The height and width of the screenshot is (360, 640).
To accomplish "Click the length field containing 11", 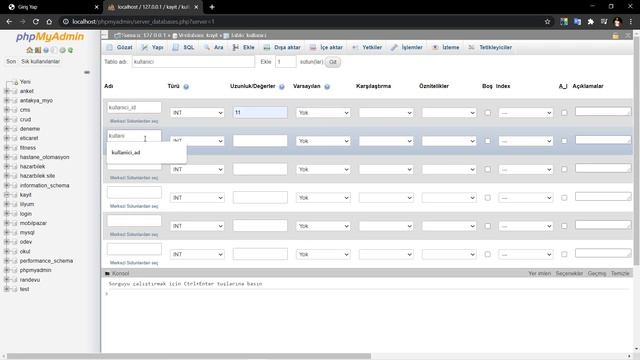I will point(260,113).
